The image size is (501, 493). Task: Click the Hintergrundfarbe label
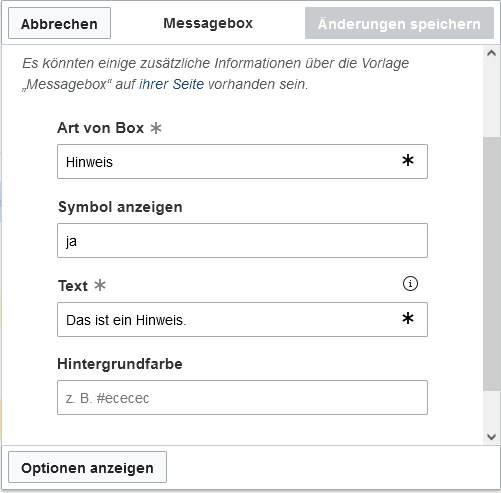(x=120, y=364)
